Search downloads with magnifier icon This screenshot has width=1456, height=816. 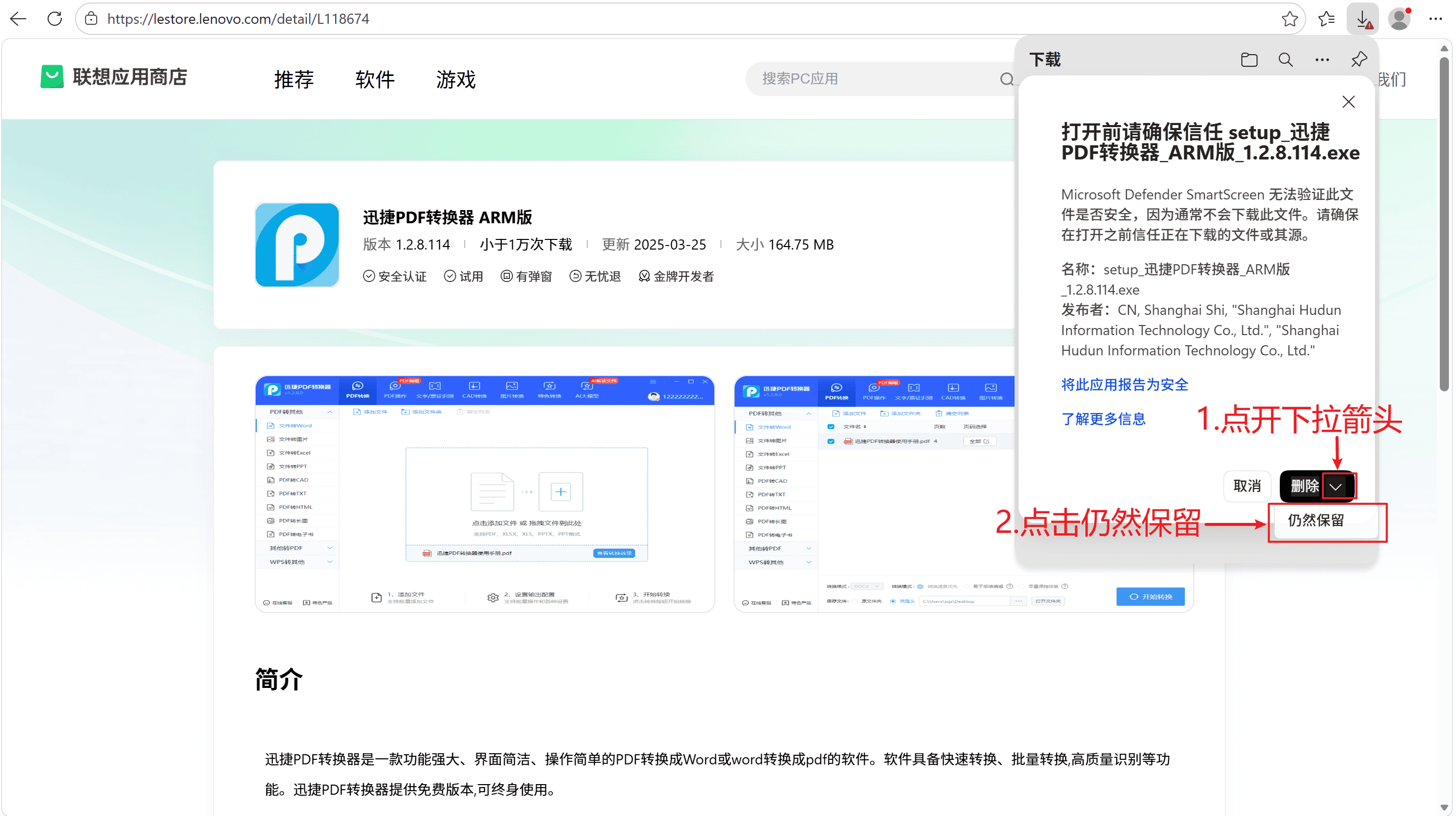click(x=1285, y=60)
